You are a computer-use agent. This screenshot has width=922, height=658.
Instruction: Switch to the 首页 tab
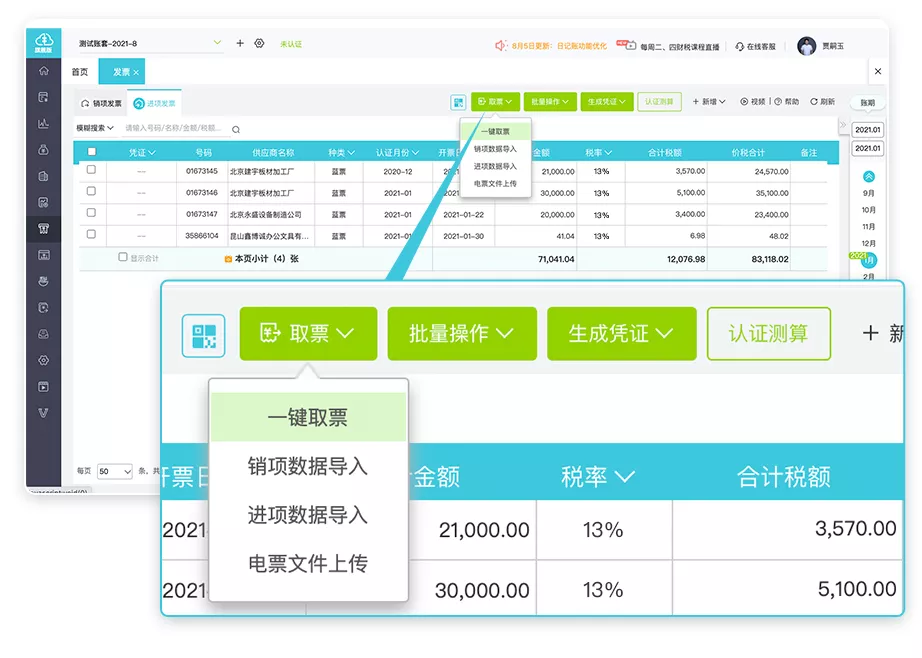coord(79,72)
